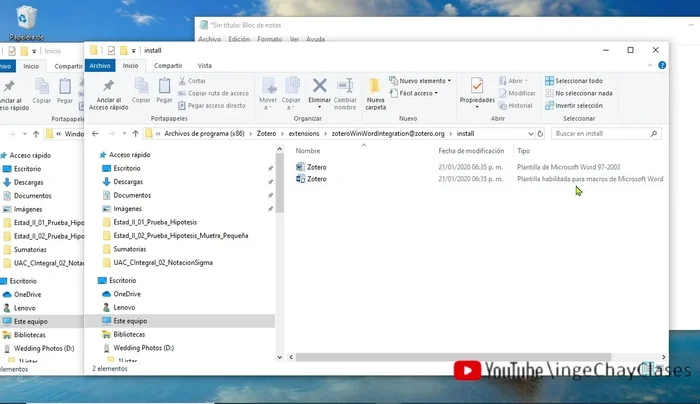Click Modificar in the Abrir group
Viewport: 700px width, 404px height.
tap(517, 93)
